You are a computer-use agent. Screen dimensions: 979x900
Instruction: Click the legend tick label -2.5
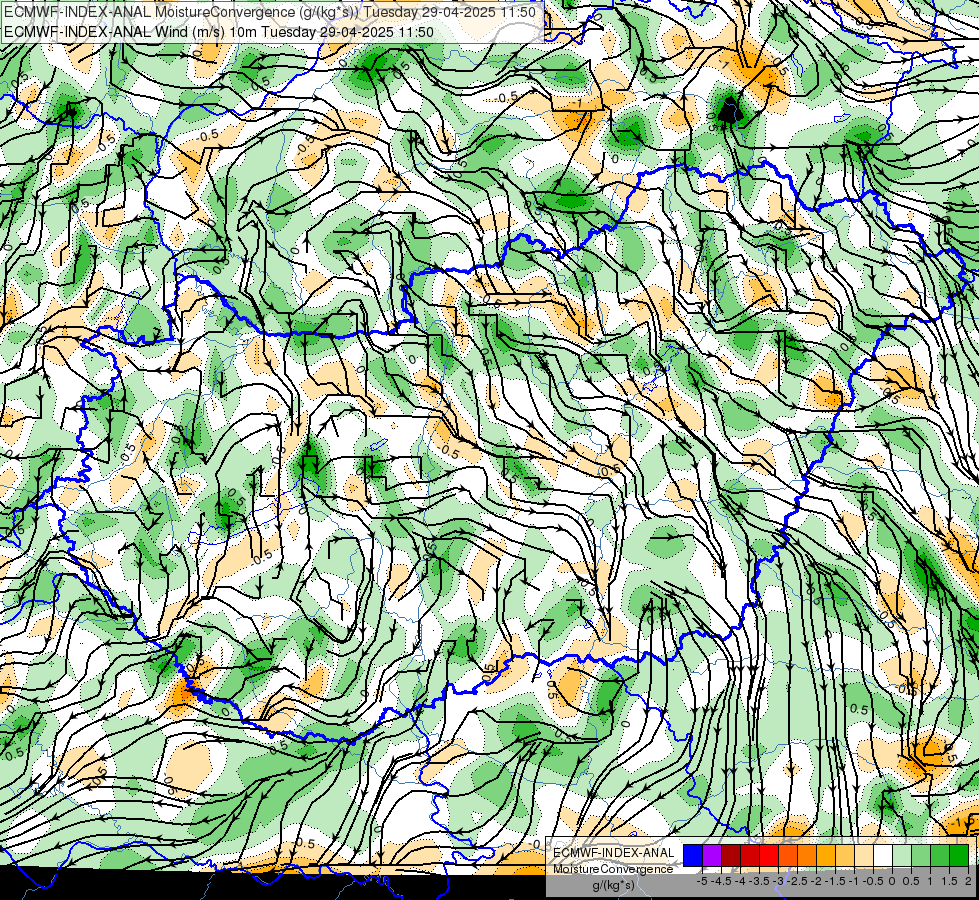point(797,881)
